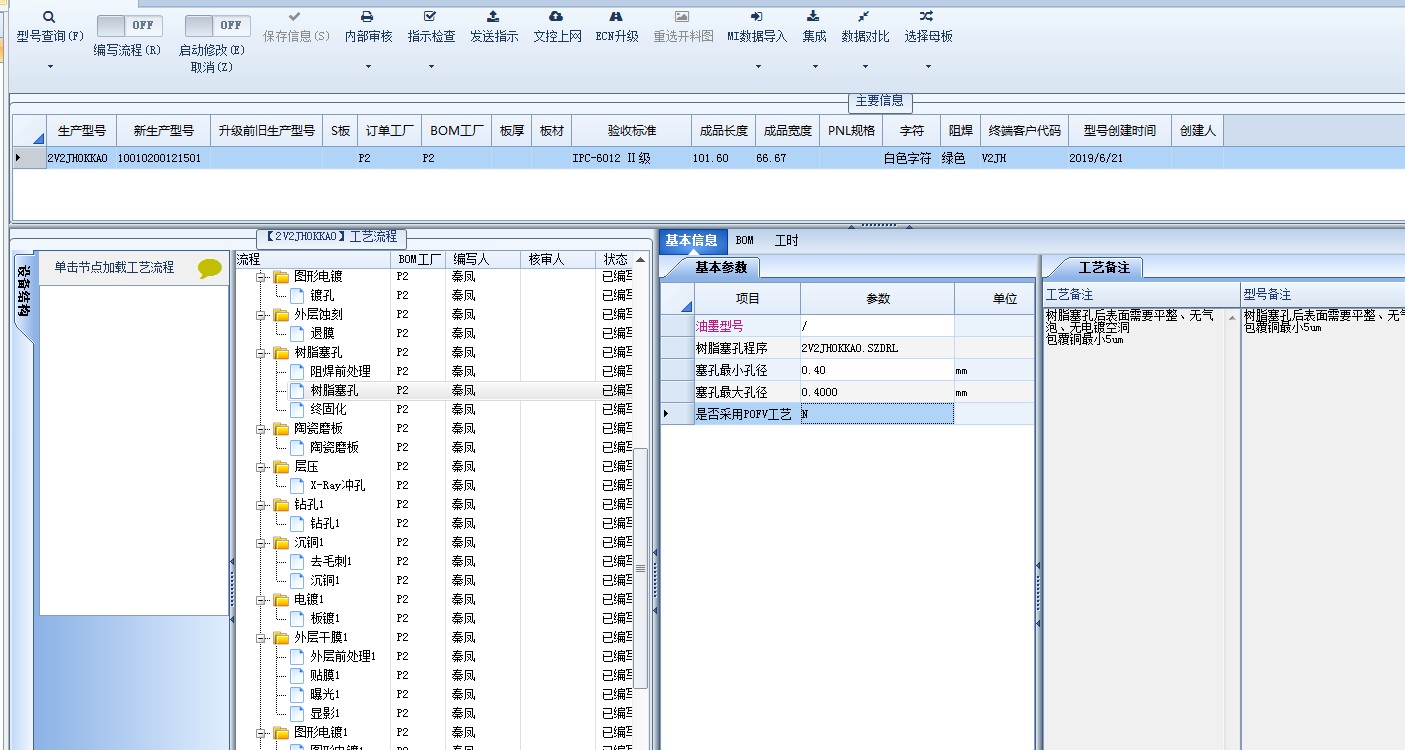The height and width of the screenshot is (750, 1405).
Task: Switch to the 工时 tab
Action: point(787,240)
